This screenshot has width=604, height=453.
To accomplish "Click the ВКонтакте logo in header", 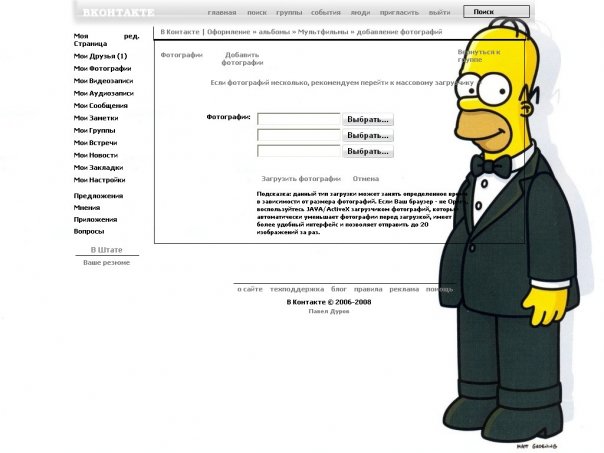I will coord(118,12).
